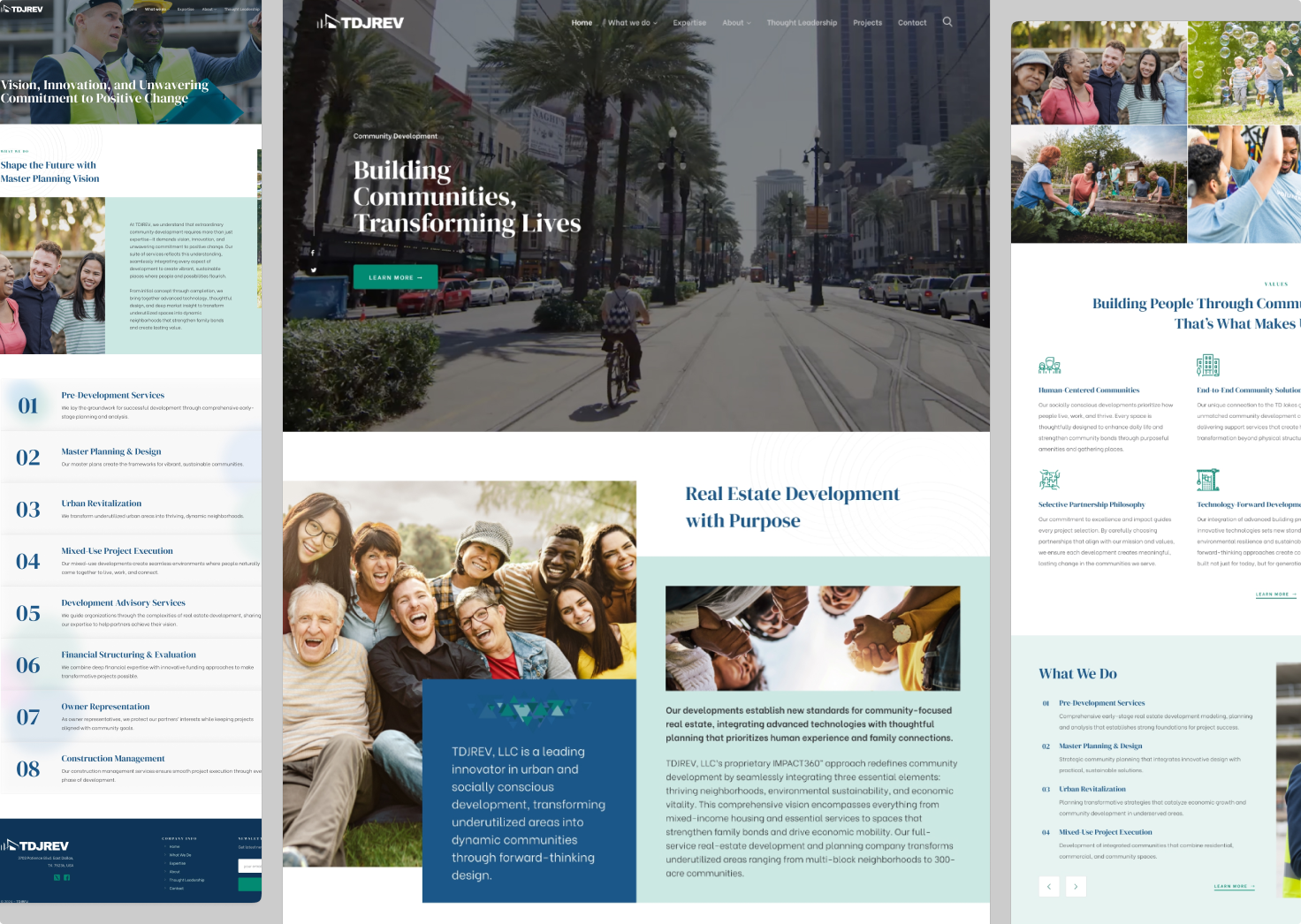
Task: Follow Learn More link under values section
Action: coord(1275,595)
